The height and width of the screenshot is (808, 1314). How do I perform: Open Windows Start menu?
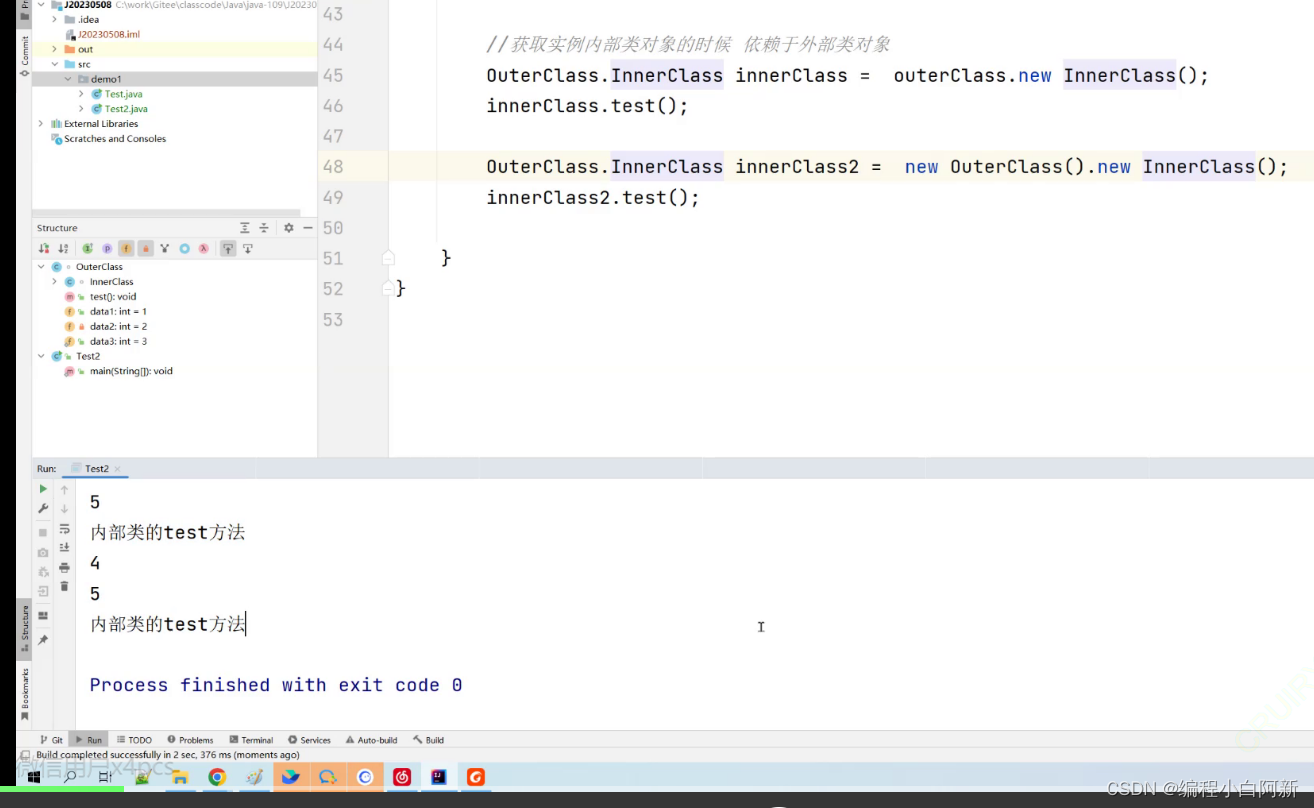pyautogui.click(x=33, y=777)
